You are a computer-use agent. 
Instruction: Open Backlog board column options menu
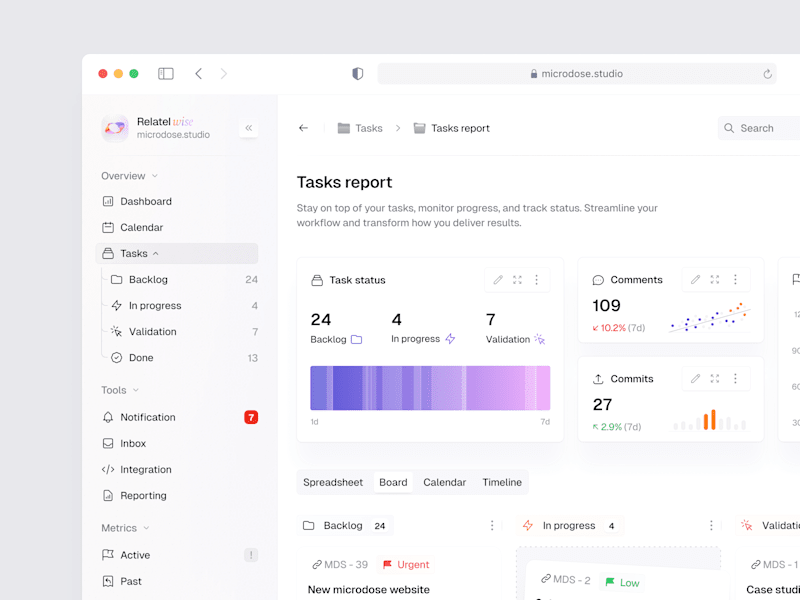point(492,526)
